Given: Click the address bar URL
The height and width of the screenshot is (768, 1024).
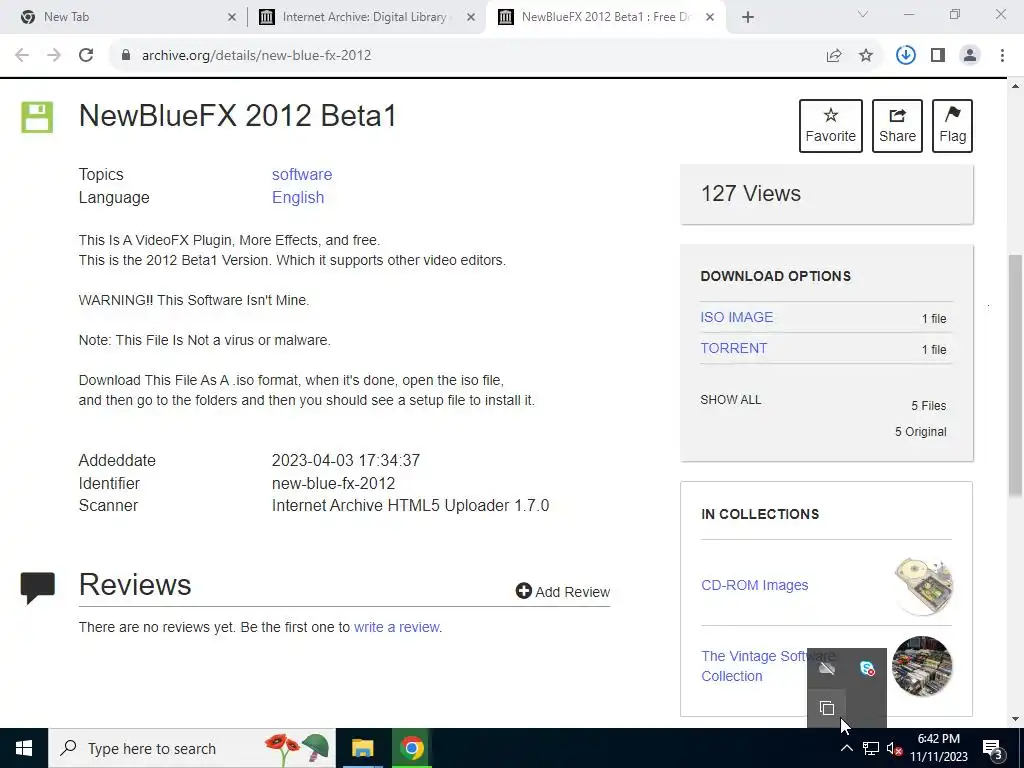Looking at the screenshot, I should pos(257,55).
